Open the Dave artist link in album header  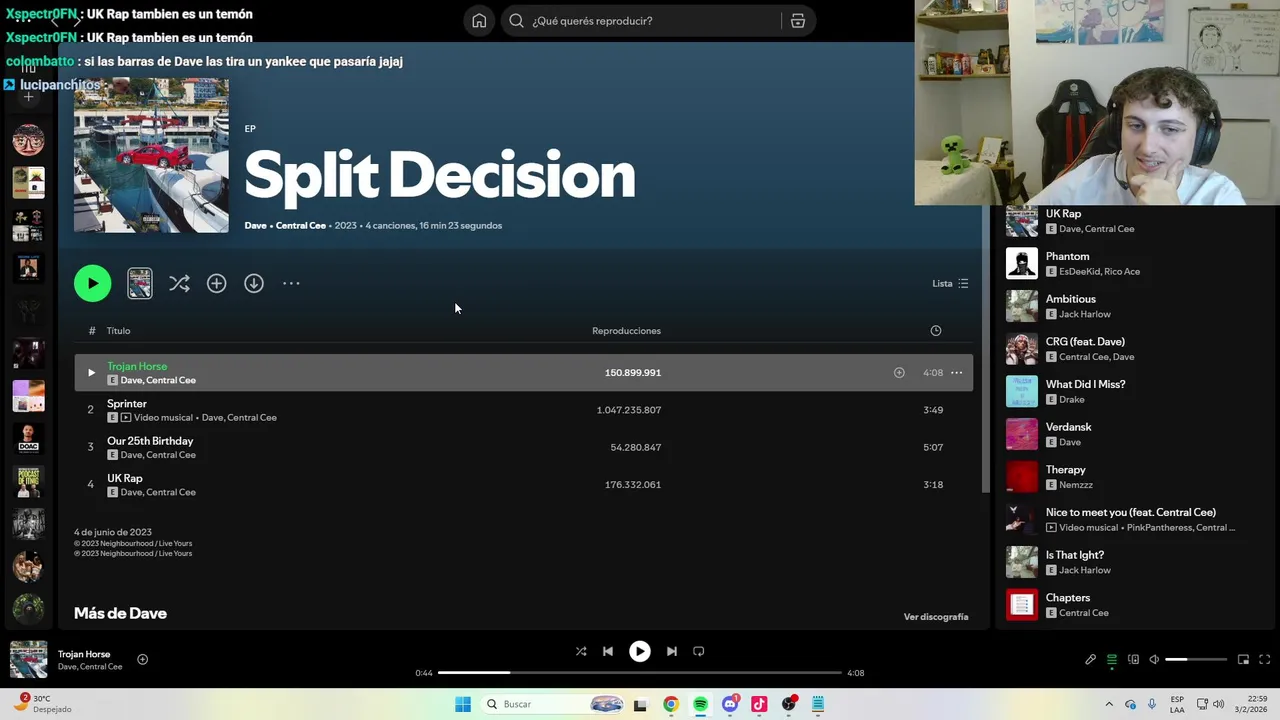click(255, 226)
